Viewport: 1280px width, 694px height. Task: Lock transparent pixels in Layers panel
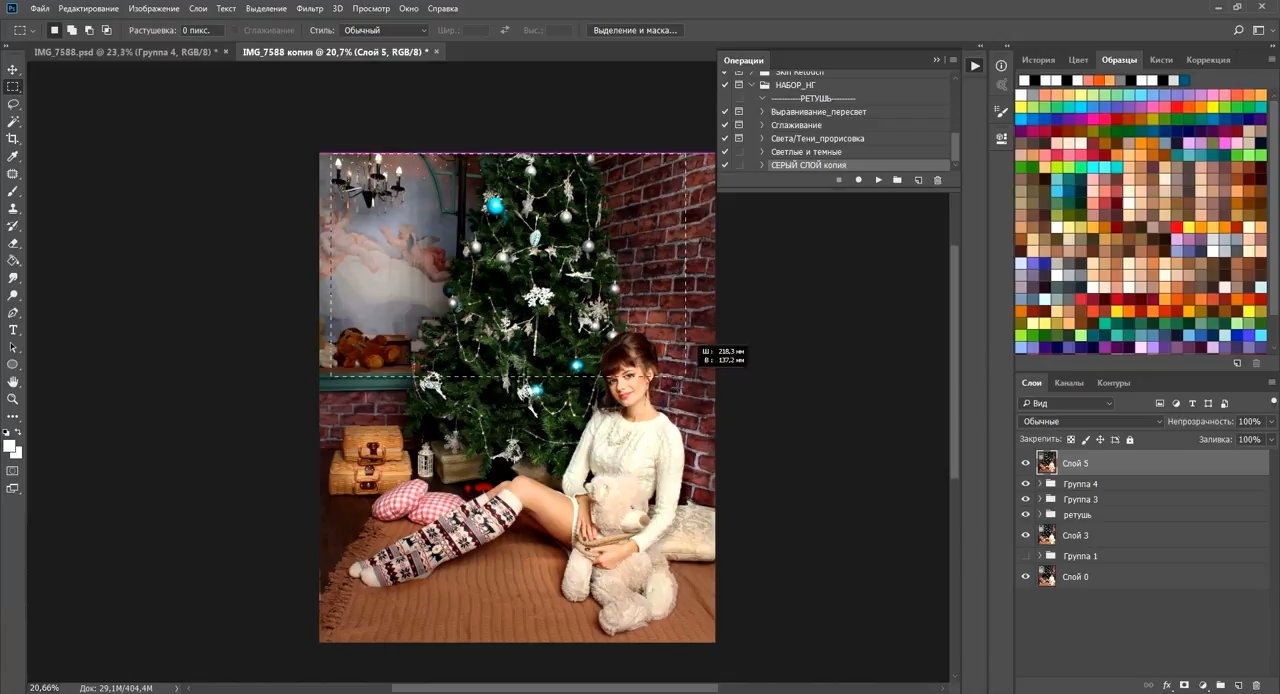click(1071, 440)
